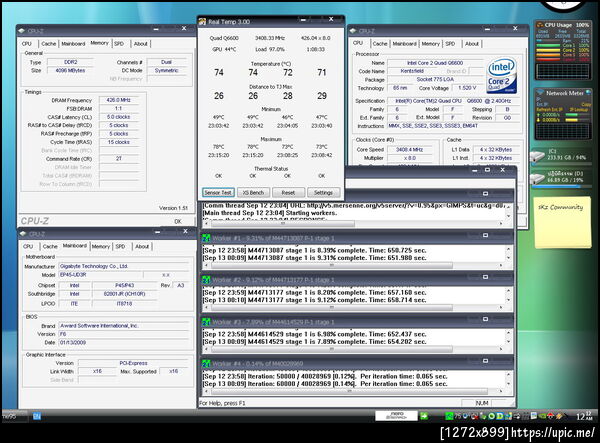This screenshot has height=443, width=600.
Task: Click the Real Temp '75' tray icon
Action: pyautogui.click(x=458, y=416)
